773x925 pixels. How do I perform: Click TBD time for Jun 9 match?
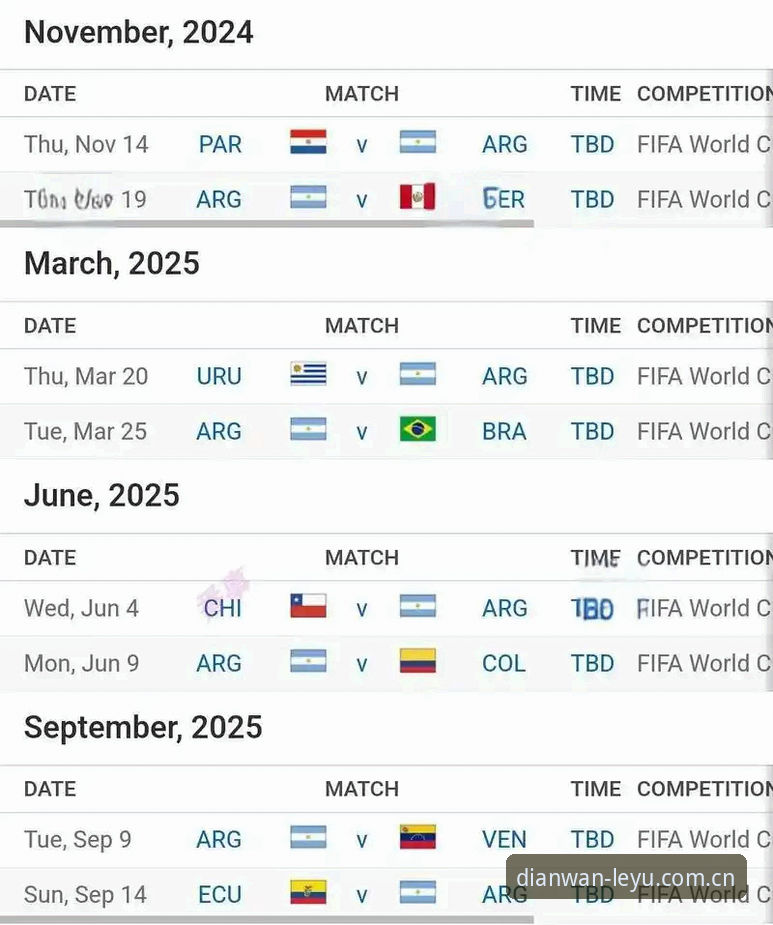(x=592, y=664)
